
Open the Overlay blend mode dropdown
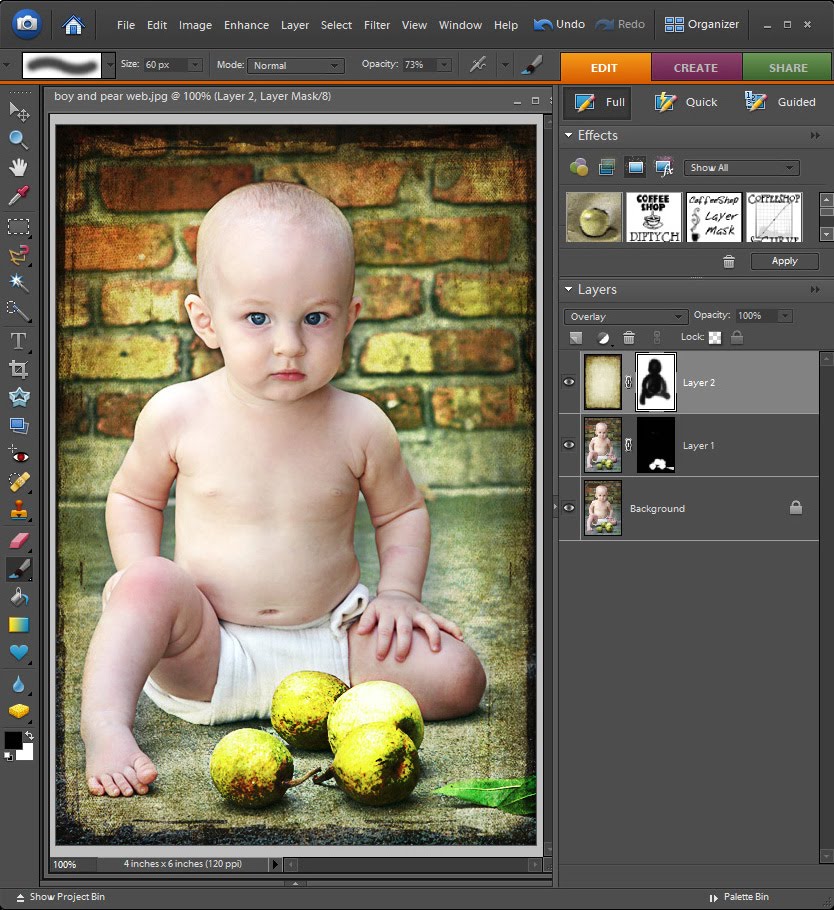(626, 316)
